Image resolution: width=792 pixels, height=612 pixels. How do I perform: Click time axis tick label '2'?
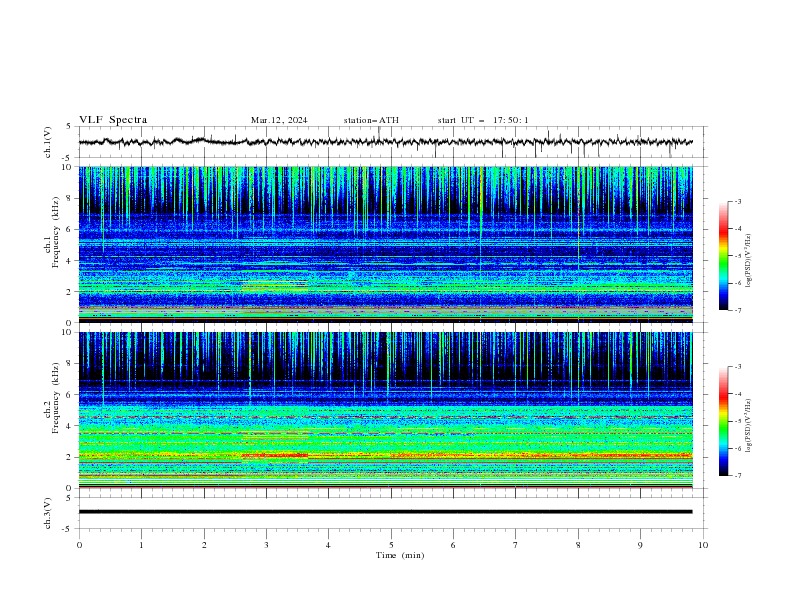[204, 545]
